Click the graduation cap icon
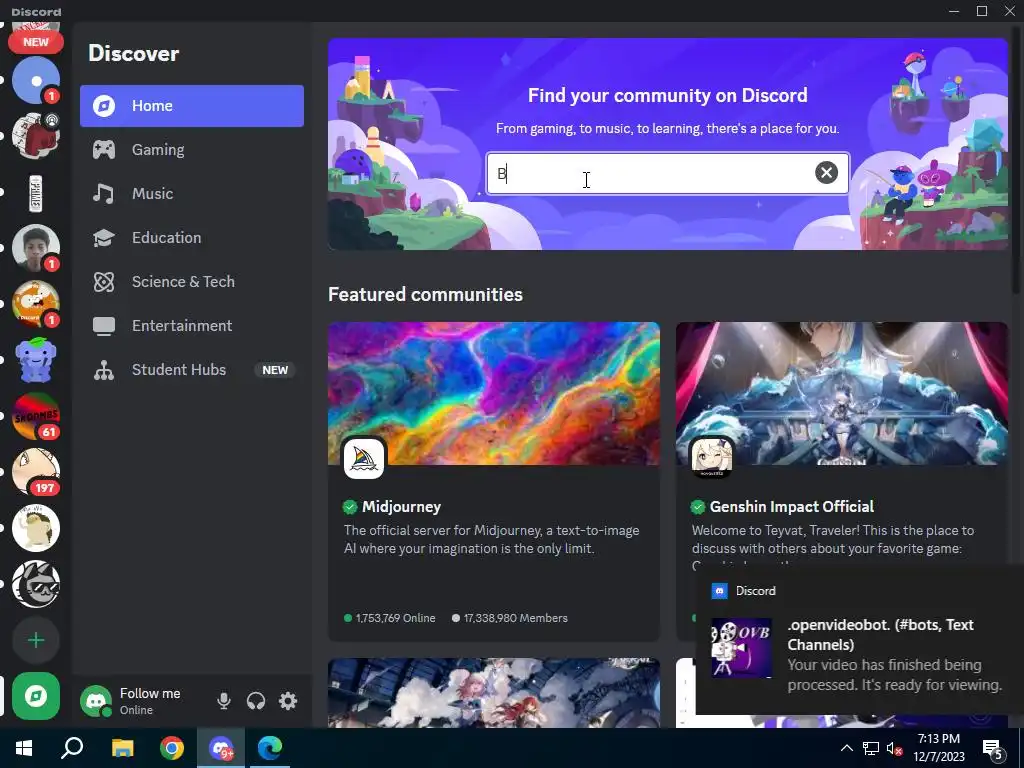The image size is (1024, 768). click(104, 238)
